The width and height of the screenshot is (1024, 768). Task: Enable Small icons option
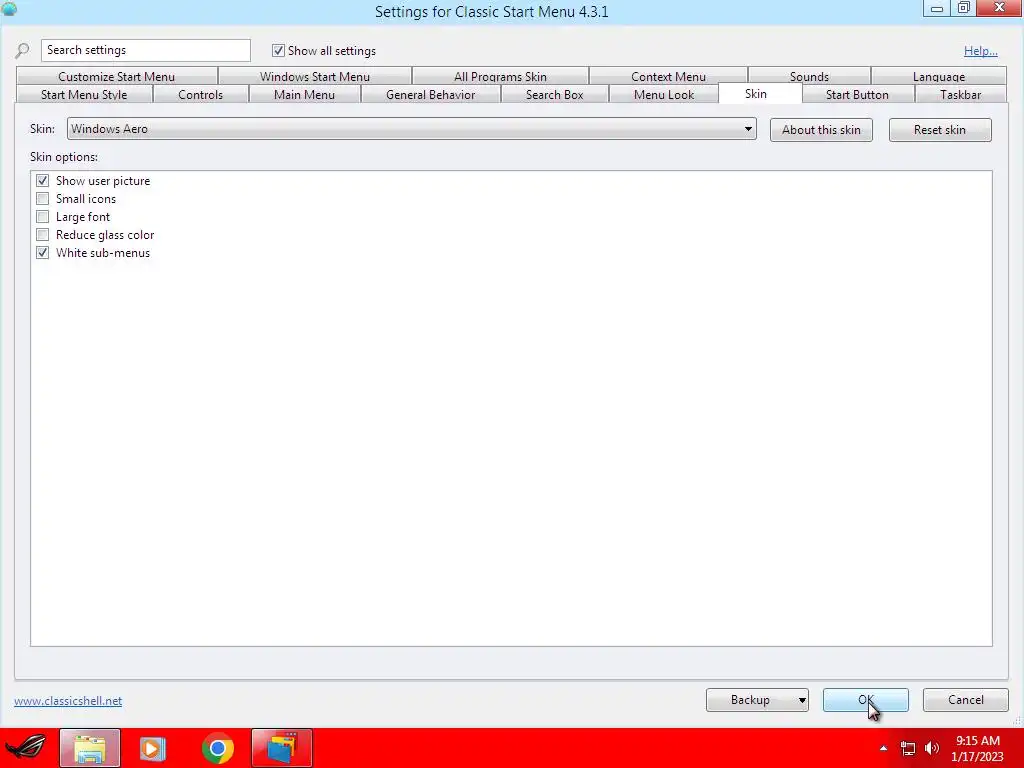[x=42, y=199]
